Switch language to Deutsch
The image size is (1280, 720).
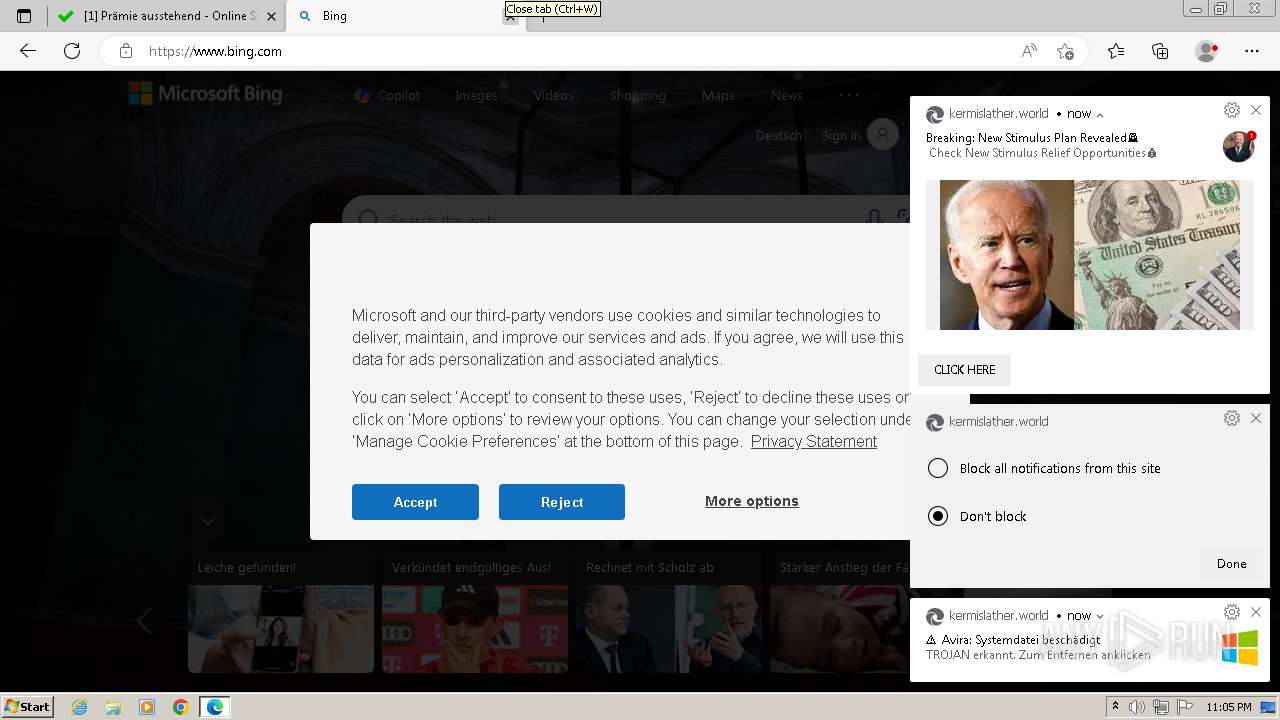(x=779, y=135)
